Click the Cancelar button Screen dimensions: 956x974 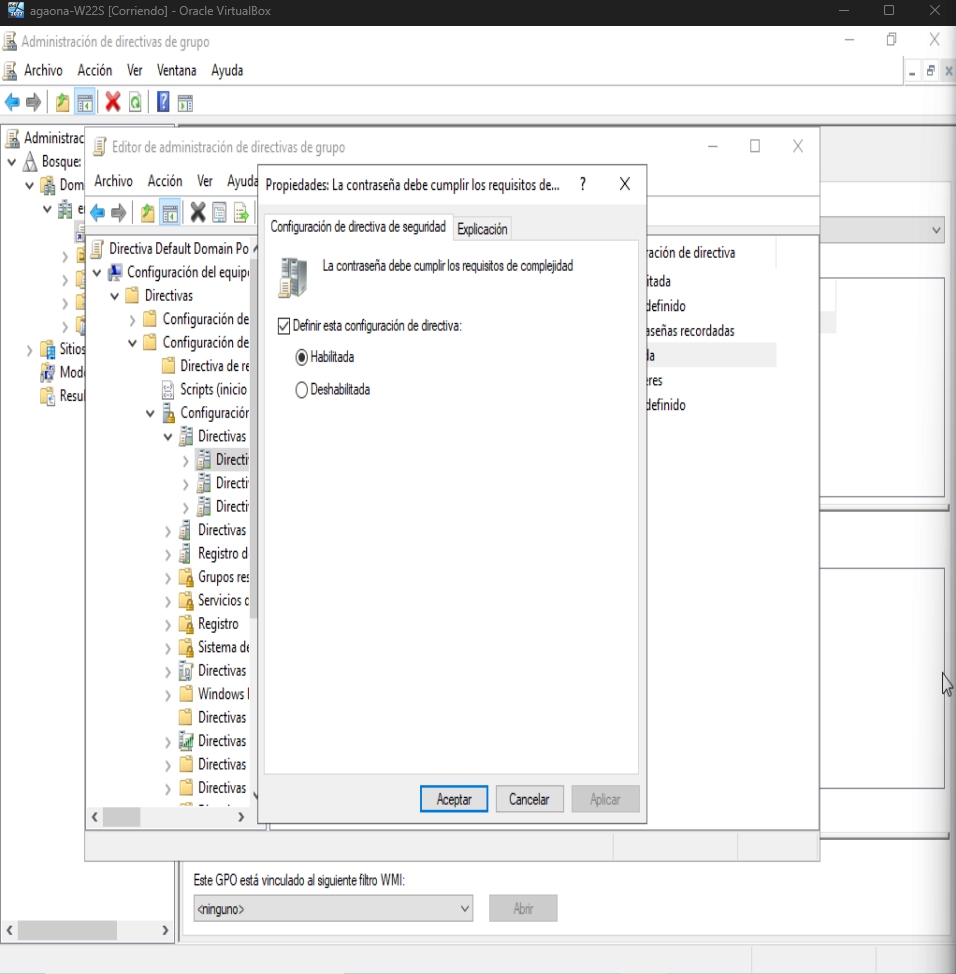coord(529,799)
